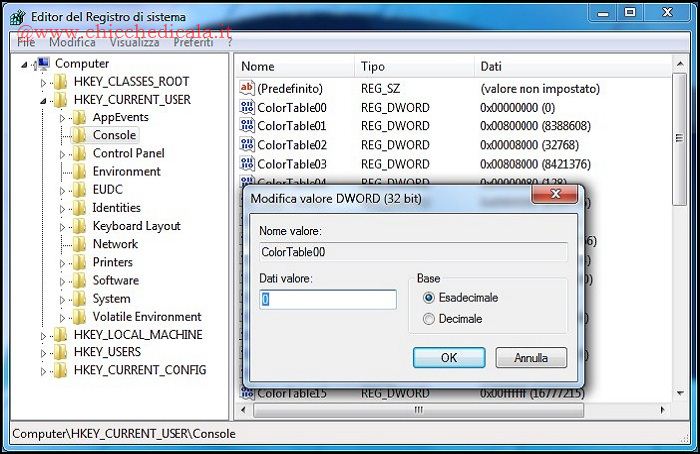Image resolution: width=700 pixels, height=454 pixels.
Task: Select the Esadecimale base radio button
Action: (x=429, y=298)
